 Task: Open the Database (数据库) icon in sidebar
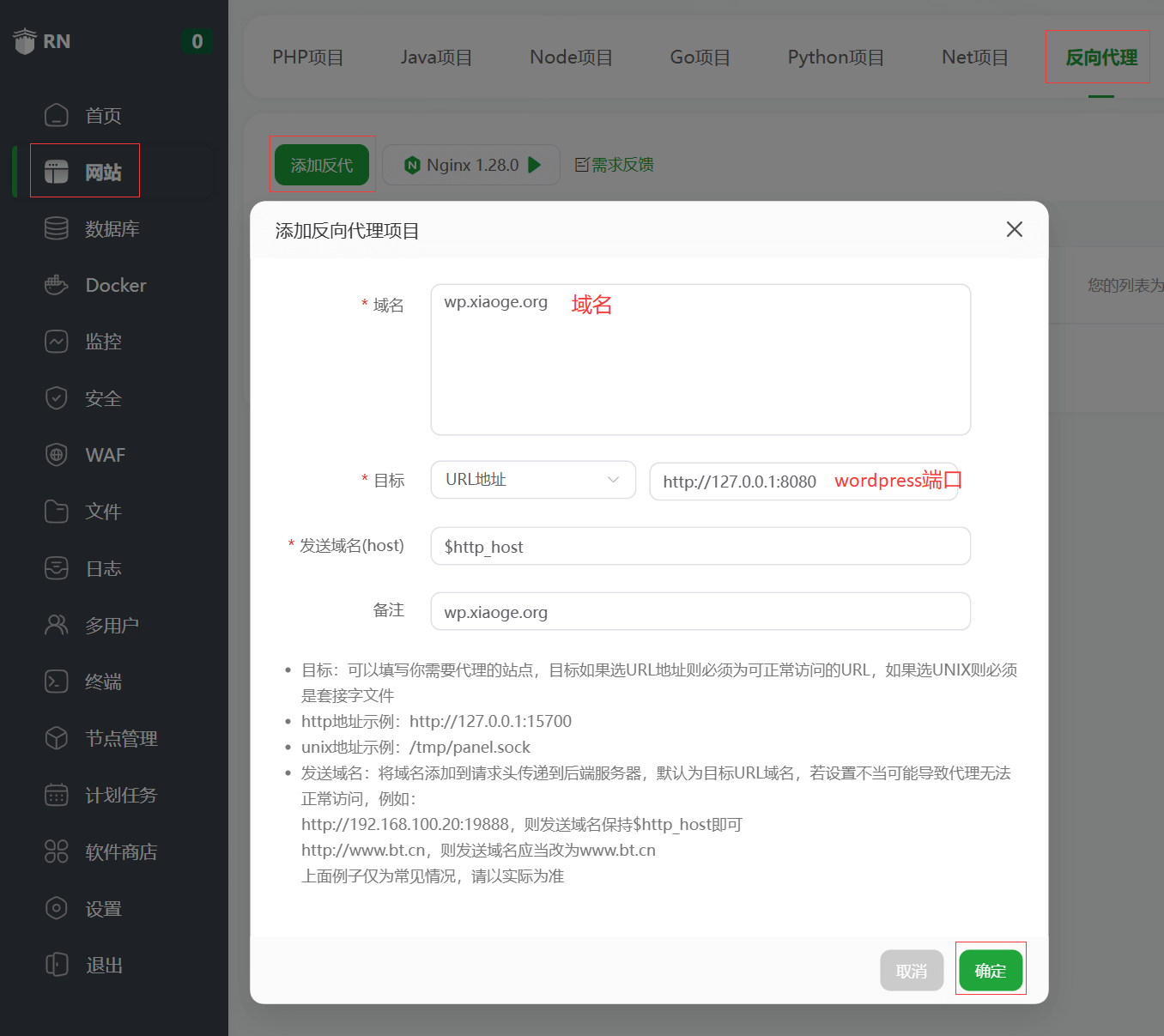[57, 228]
